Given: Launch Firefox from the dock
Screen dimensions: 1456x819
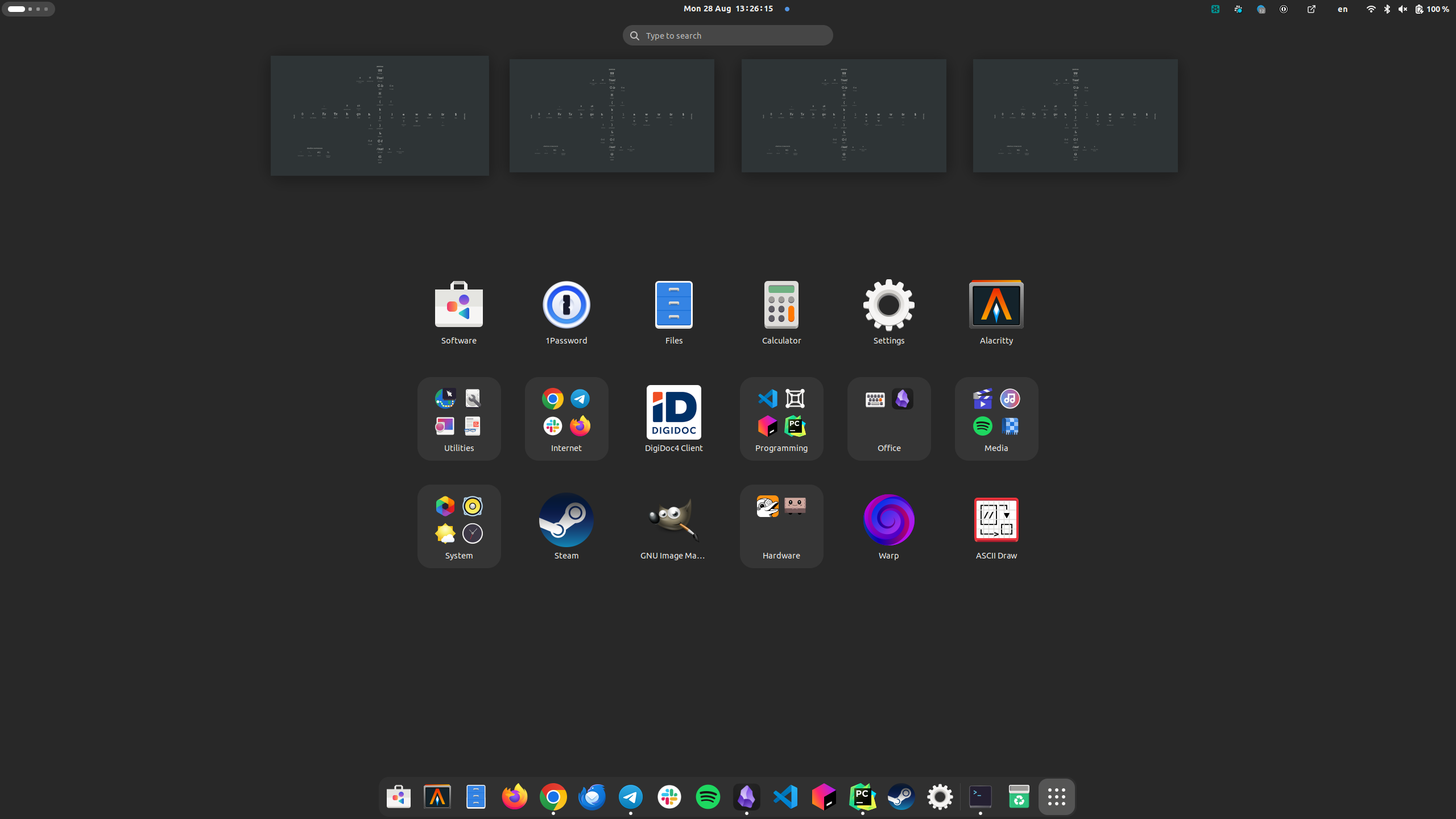Looking at the screenshot, I should point(515,796).
